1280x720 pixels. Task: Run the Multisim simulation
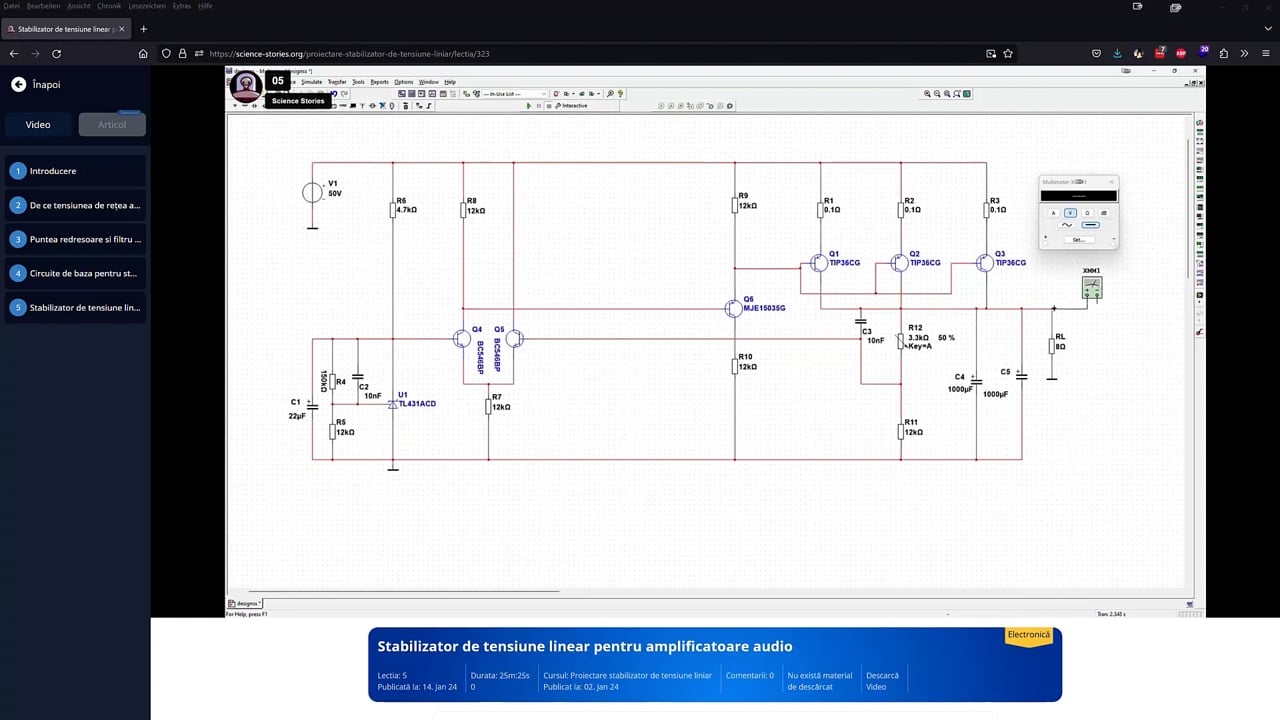click(529, 106)
